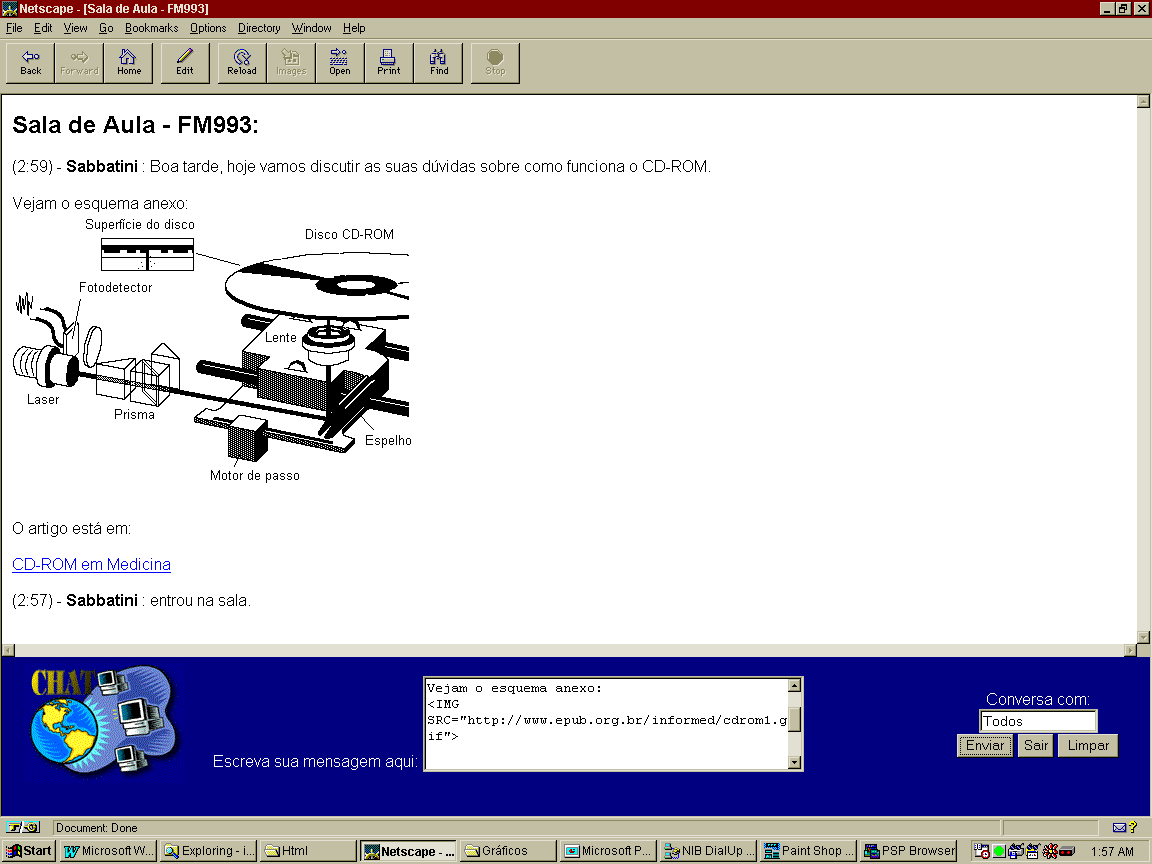Click the mail envelope icon in status bar
This screenshot has width=1152, height=864.
[1119, 828]
